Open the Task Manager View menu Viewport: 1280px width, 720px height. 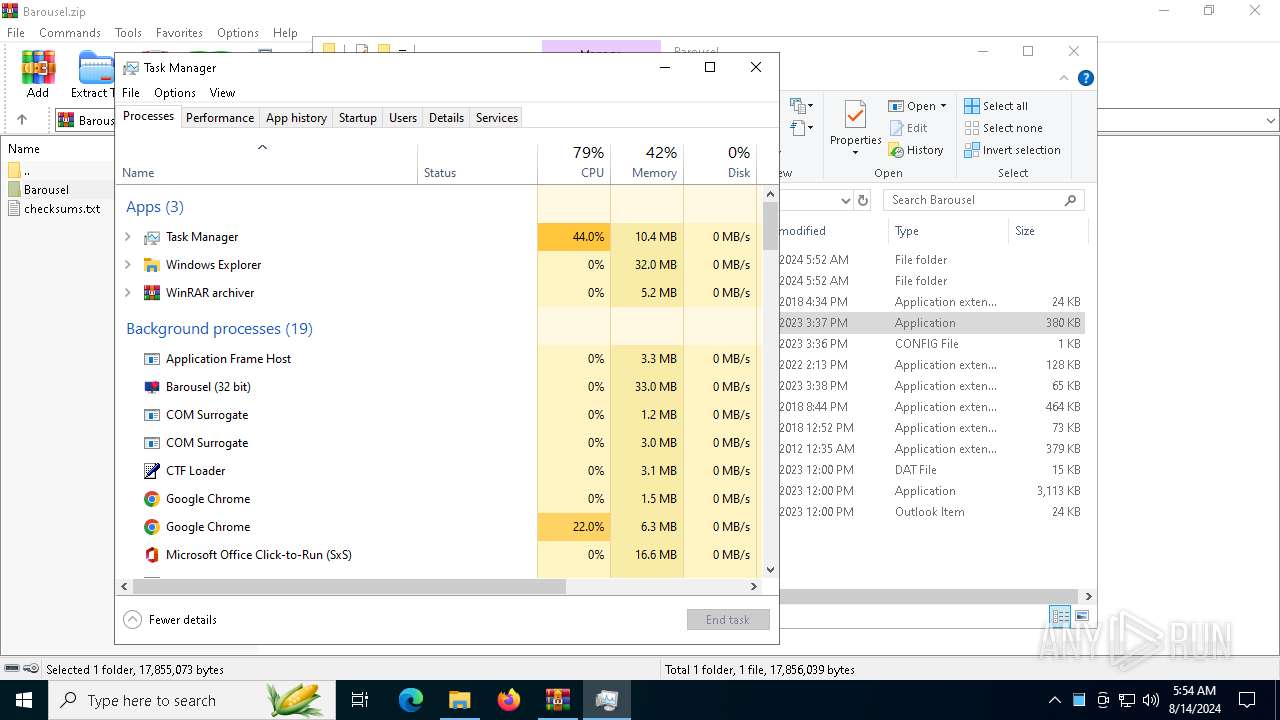222,93
